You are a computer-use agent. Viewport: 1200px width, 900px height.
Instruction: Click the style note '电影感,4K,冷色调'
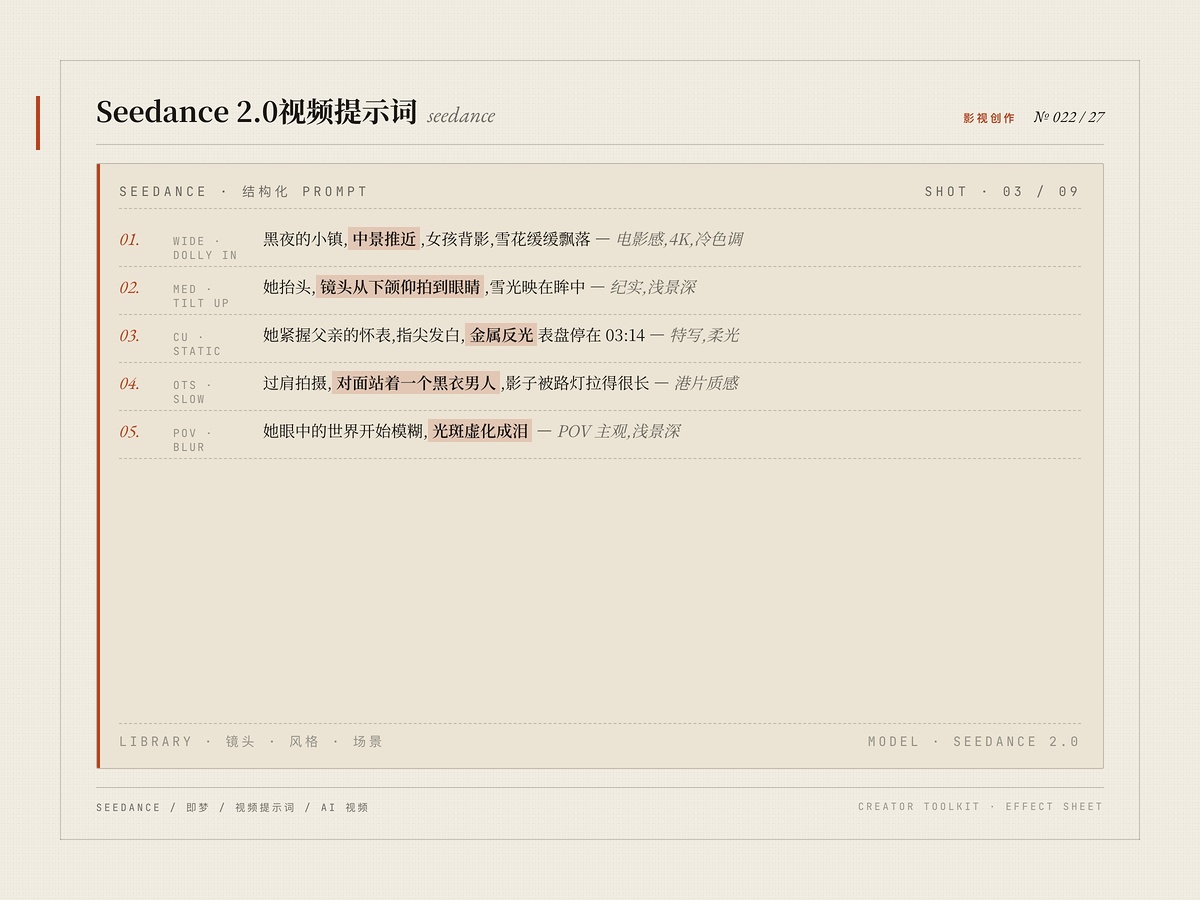(679, 239)
